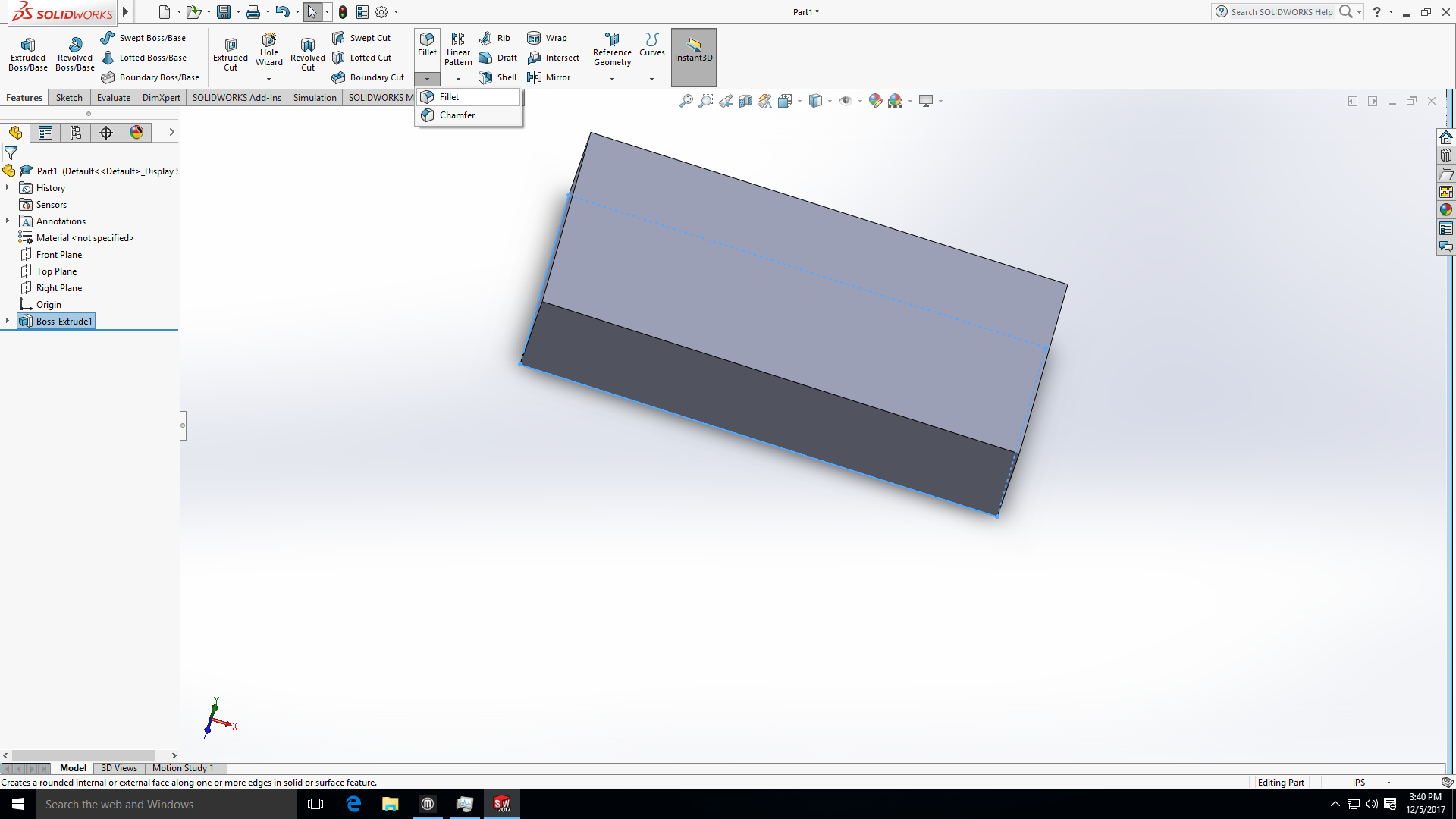Open the Zoom to Area tool
This screenshot has height=819, width=1456.
[x=706, y=100]
